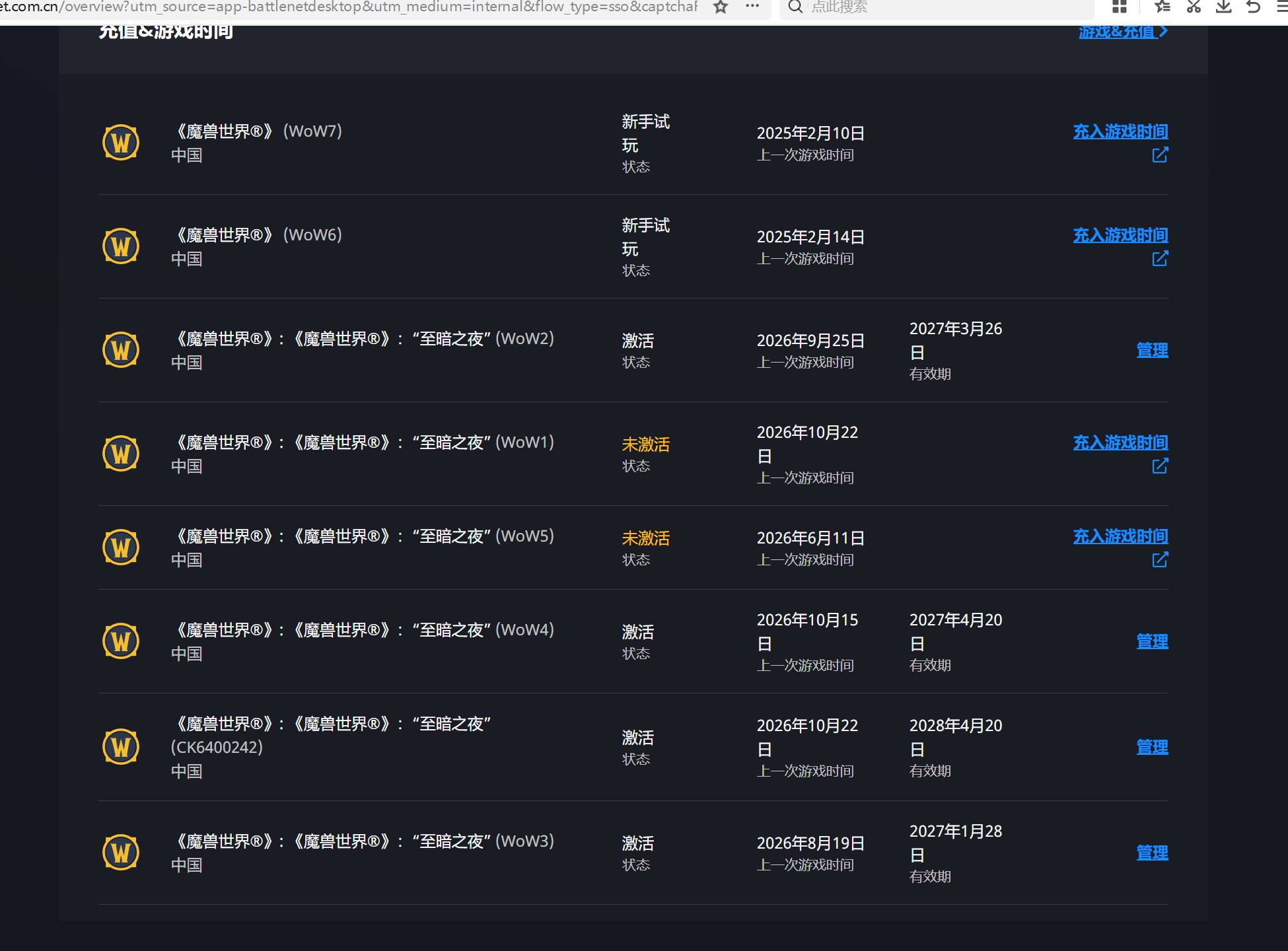This screenshot has width=1288, height=951.
Task: Click the scissors screenshot icon
Action: [1194, 7]
